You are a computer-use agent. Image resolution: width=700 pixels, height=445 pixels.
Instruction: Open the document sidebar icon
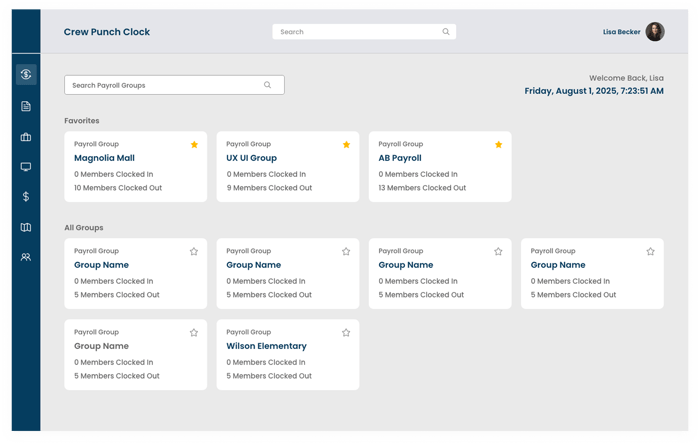pyautogui.click(x=26, y=106)
